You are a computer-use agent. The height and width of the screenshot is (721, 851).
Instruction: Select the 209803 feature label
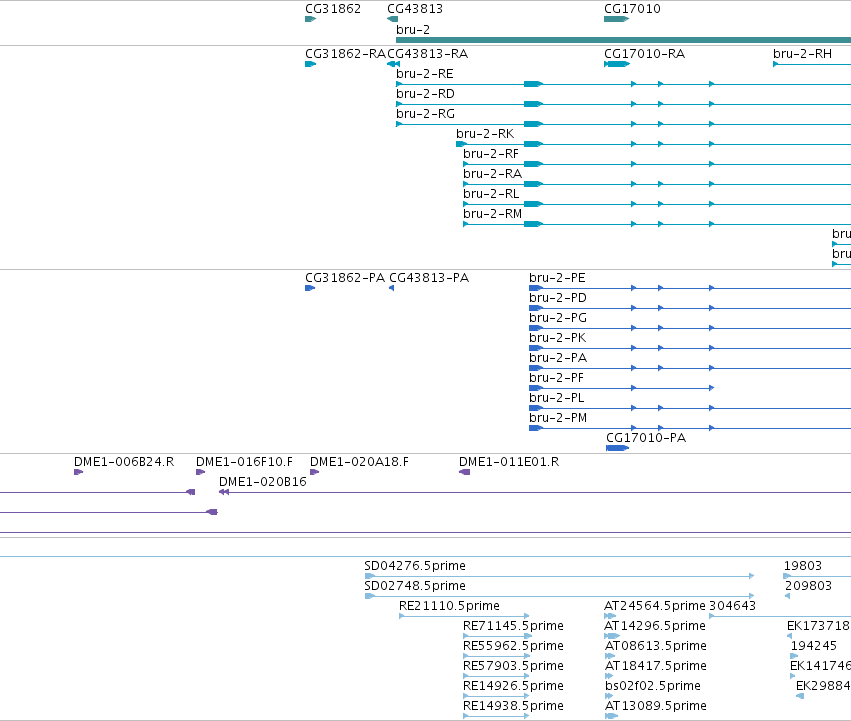pyautogui.click(x=808, y=586)
